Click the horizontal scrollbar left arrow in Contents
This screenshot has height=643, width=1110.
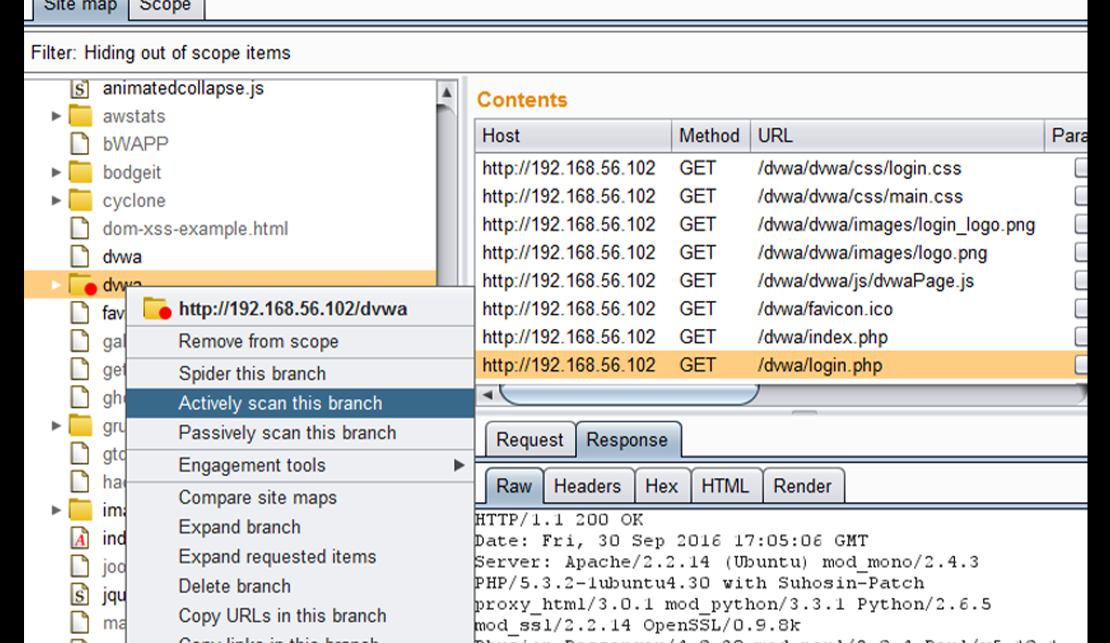pyautogui.click(x=488, y=395)
